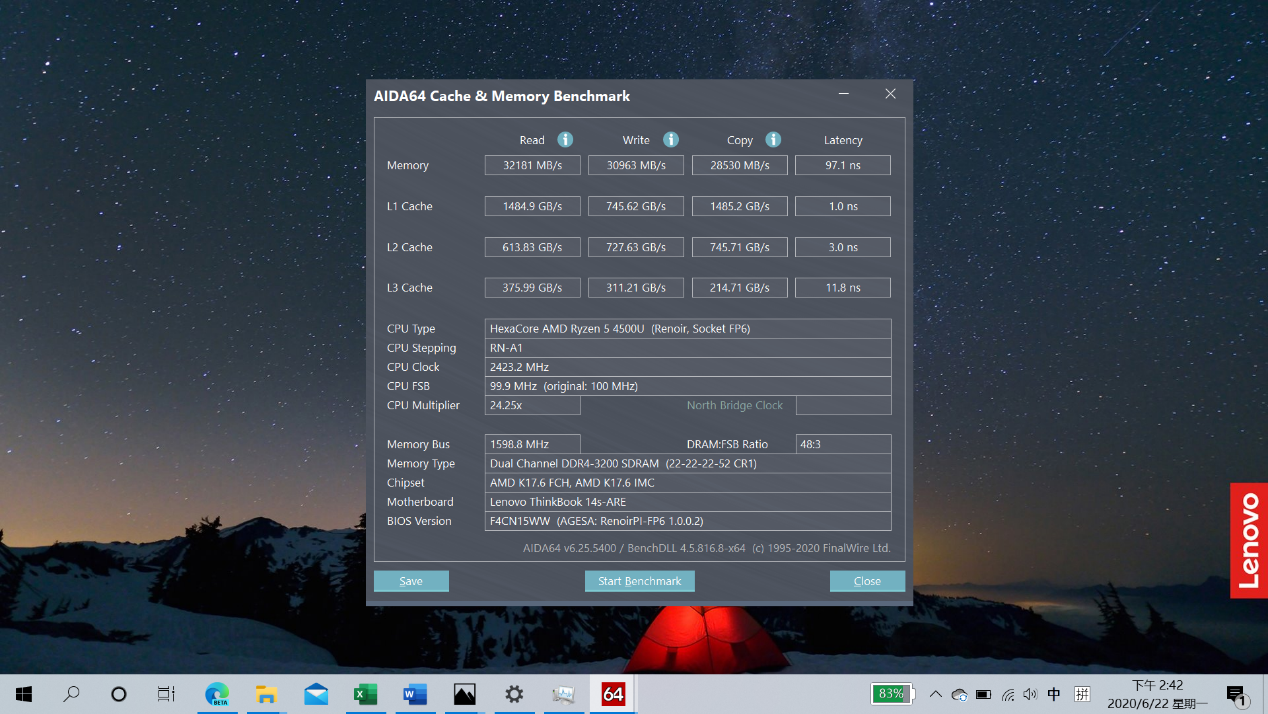
Task: Launch Excel from the taskbar
Action: [x=365, y=694]
